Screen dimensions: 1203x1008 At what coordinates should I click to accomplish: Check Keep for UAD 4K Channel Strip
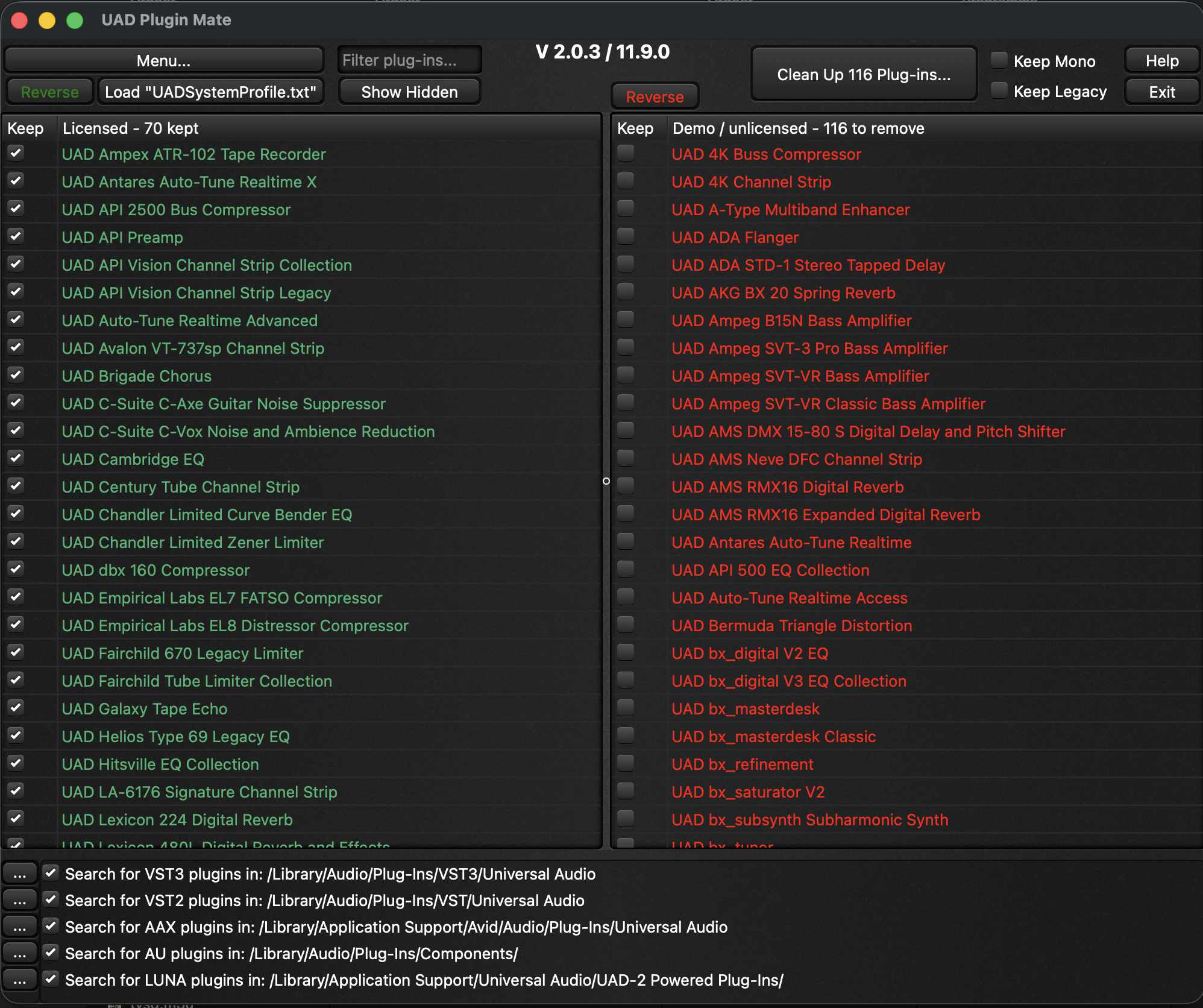(626, 181)
